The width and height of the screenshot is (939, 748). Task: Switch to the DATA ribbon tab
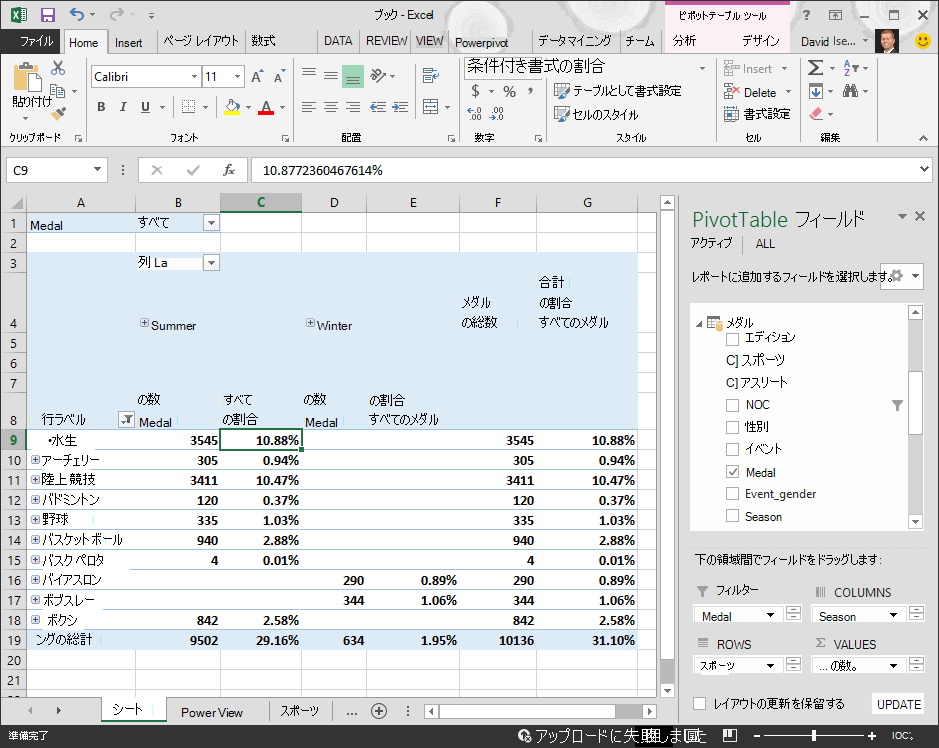click(338, 41)
